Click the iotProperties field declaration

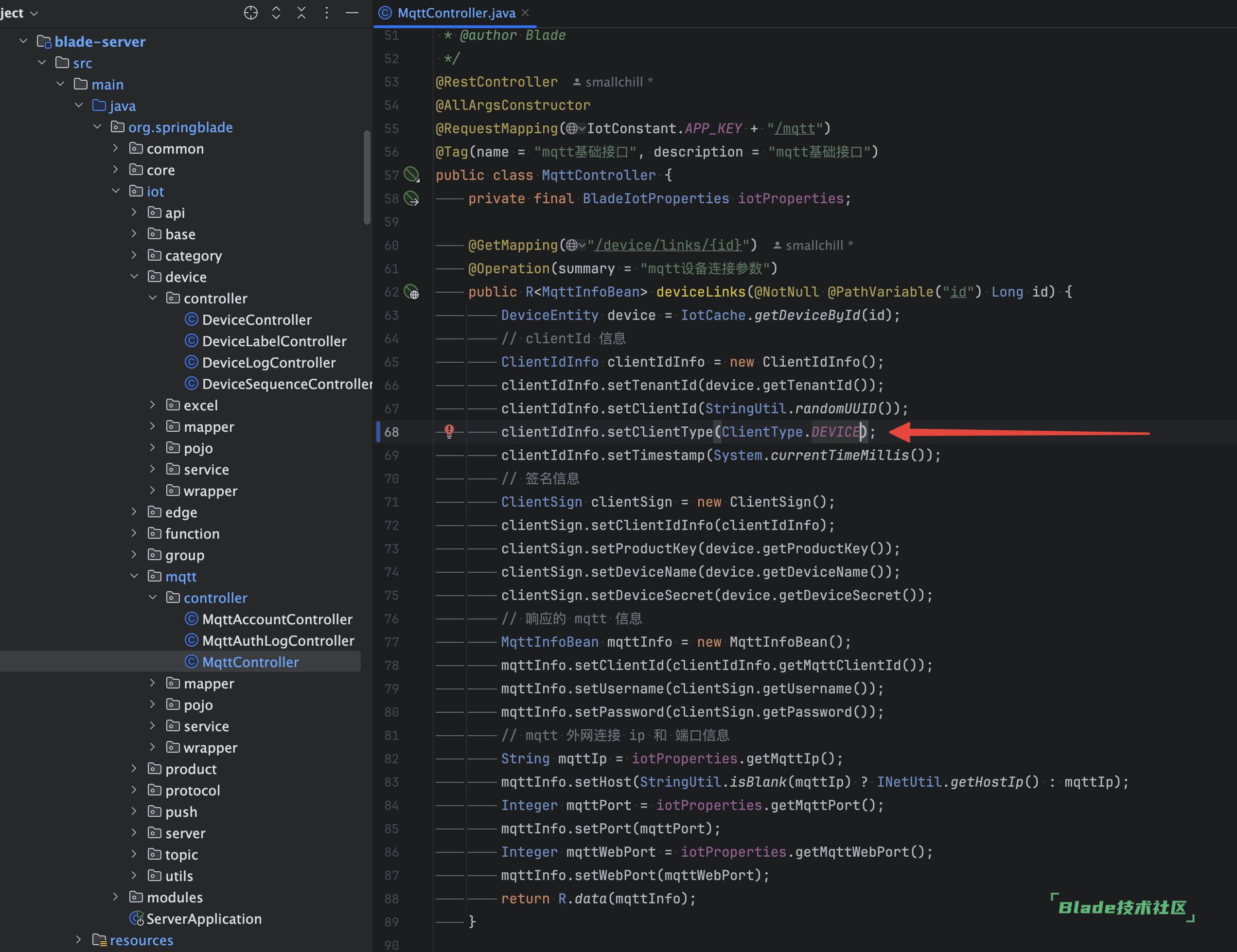[790, 198]
